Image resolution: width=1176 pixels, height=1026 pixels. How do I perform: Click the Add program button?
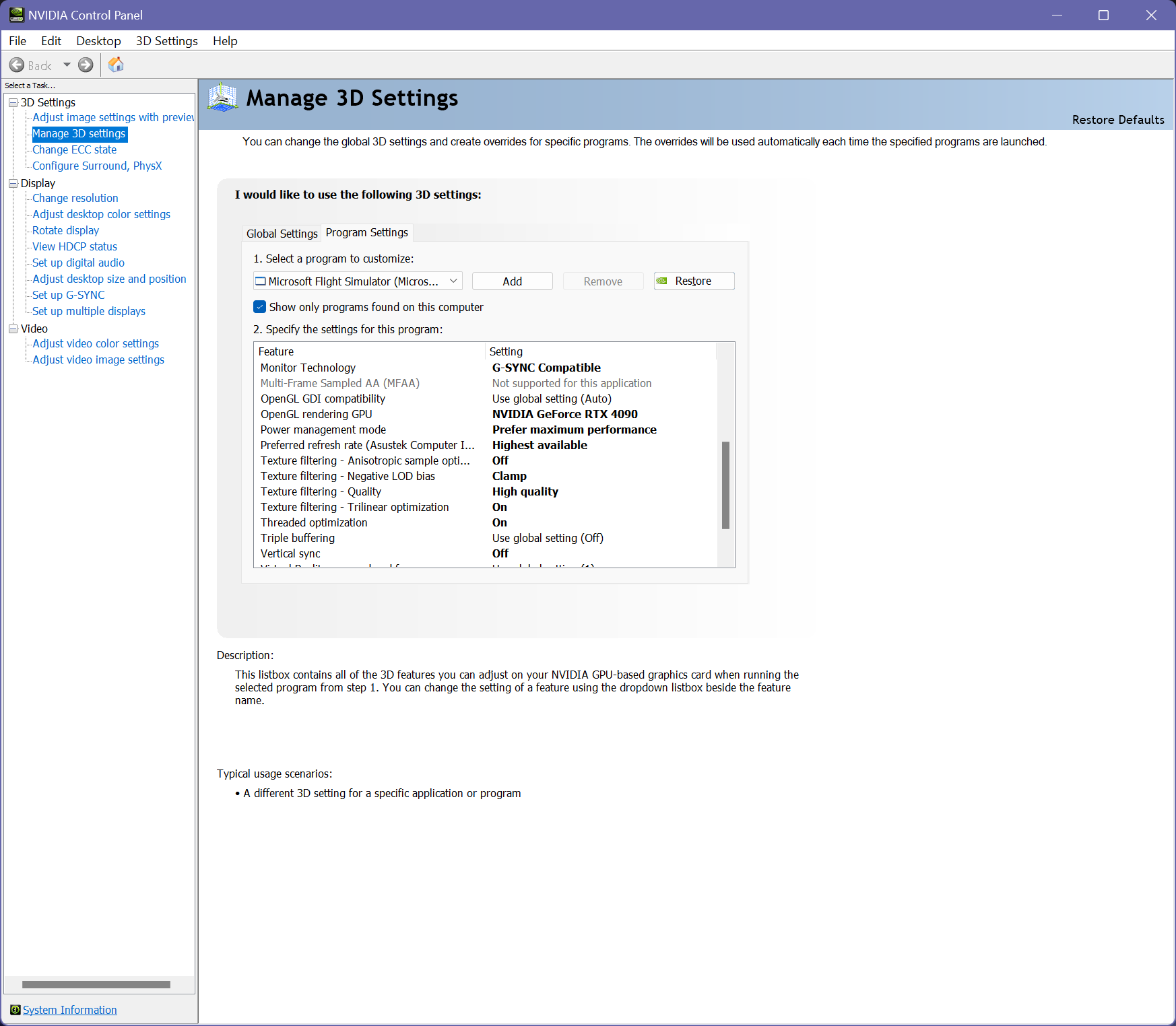(x=512, y=281)
